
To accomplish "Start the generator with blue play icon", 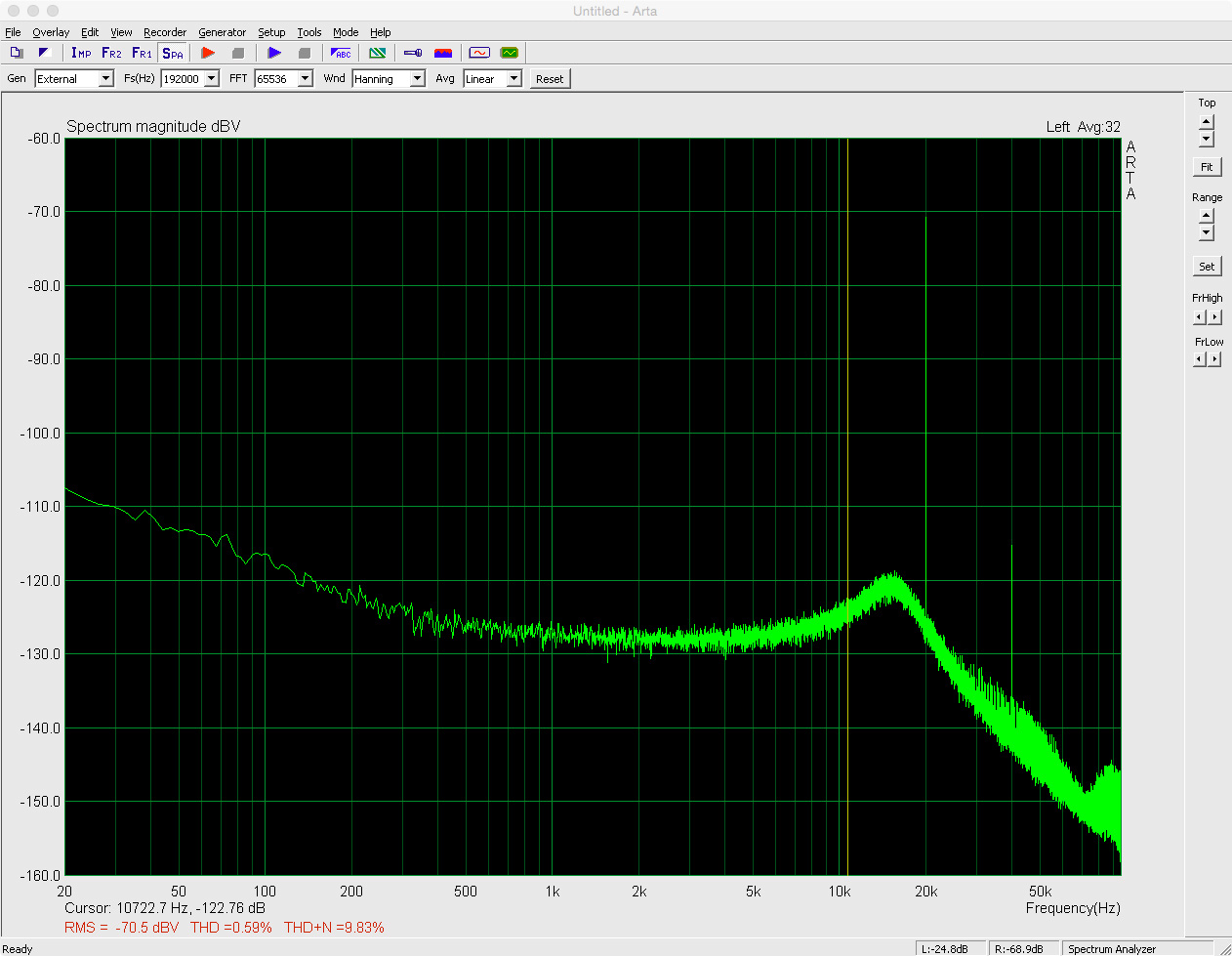I will click(x=274, y=53).
